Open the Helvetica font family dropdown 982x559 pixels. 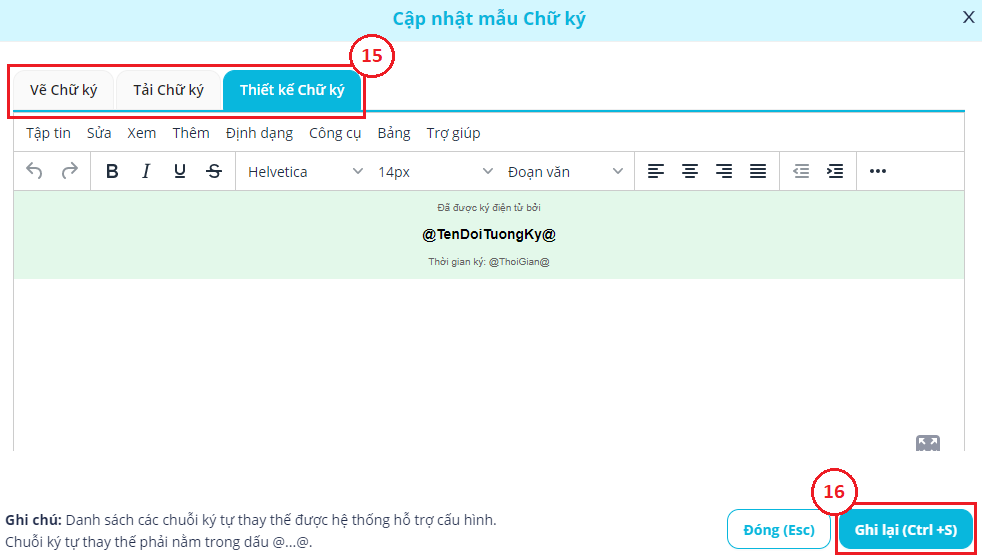coord(305,171)
